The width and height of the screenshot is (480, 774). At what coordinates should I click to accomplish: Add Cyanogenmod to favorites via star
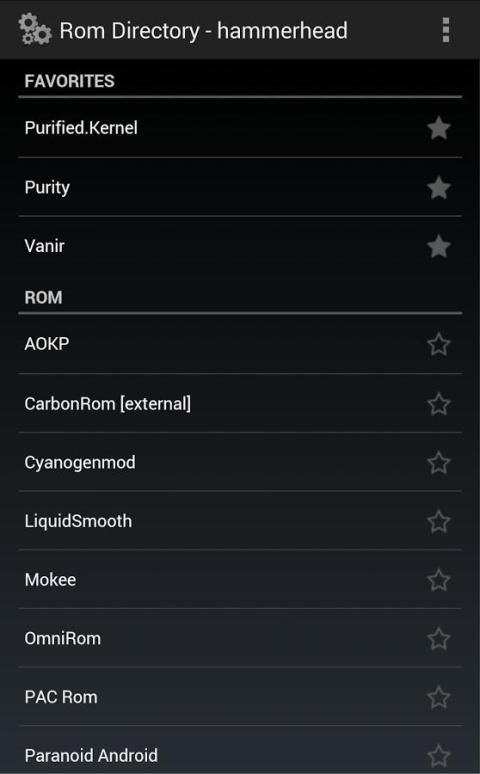click(439, 463)
